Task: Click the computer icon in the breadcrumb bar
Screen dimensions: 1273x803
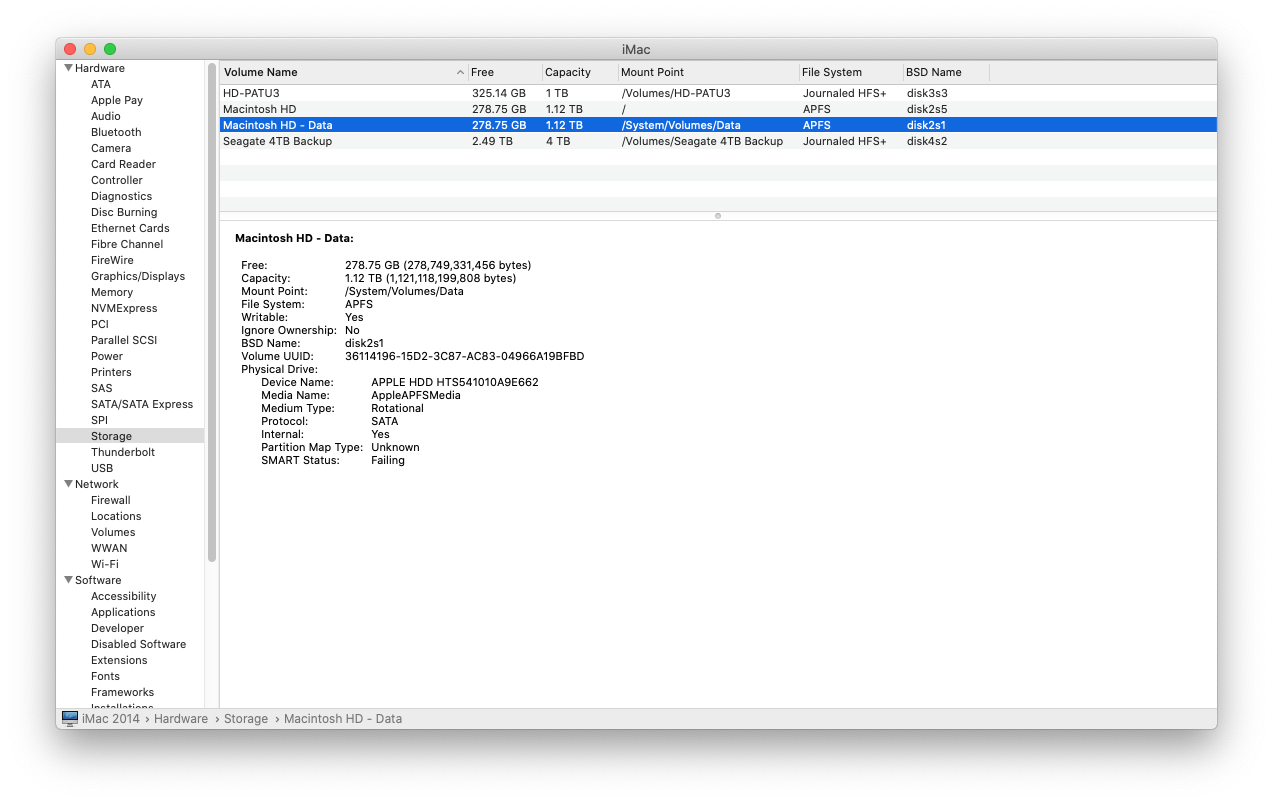Action: (x=69, y=718)
